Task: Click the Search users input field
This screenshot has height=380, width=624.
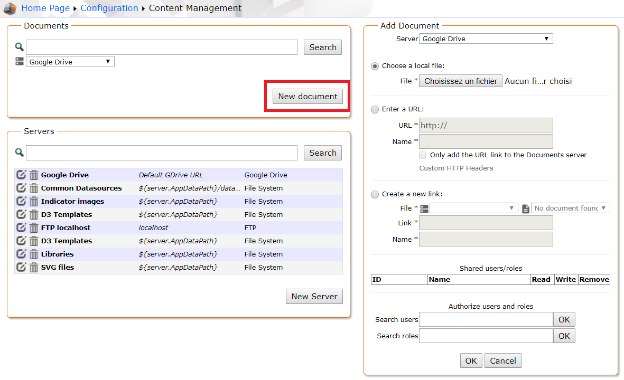Action: [x=486, y=320]
